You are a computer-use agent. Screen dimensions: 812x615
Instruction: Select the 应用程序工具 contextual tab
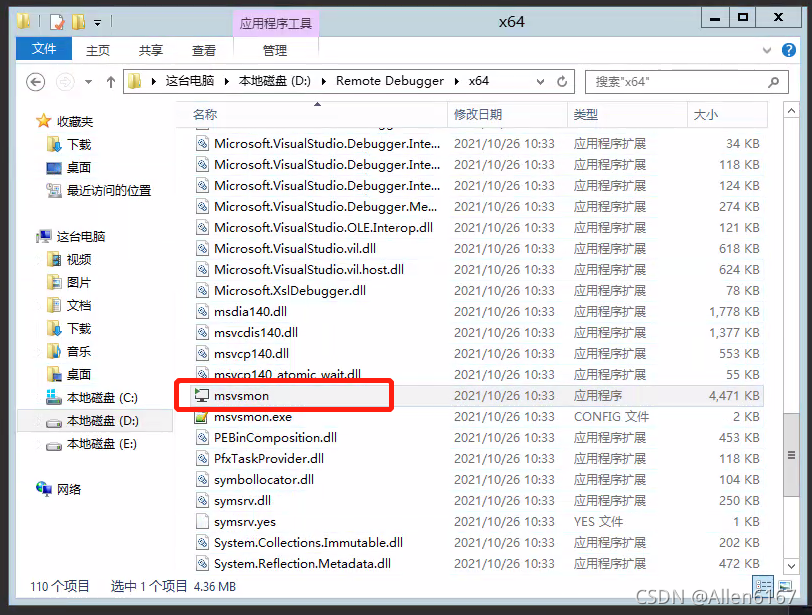pyautogui.click(x=276, y=23)
